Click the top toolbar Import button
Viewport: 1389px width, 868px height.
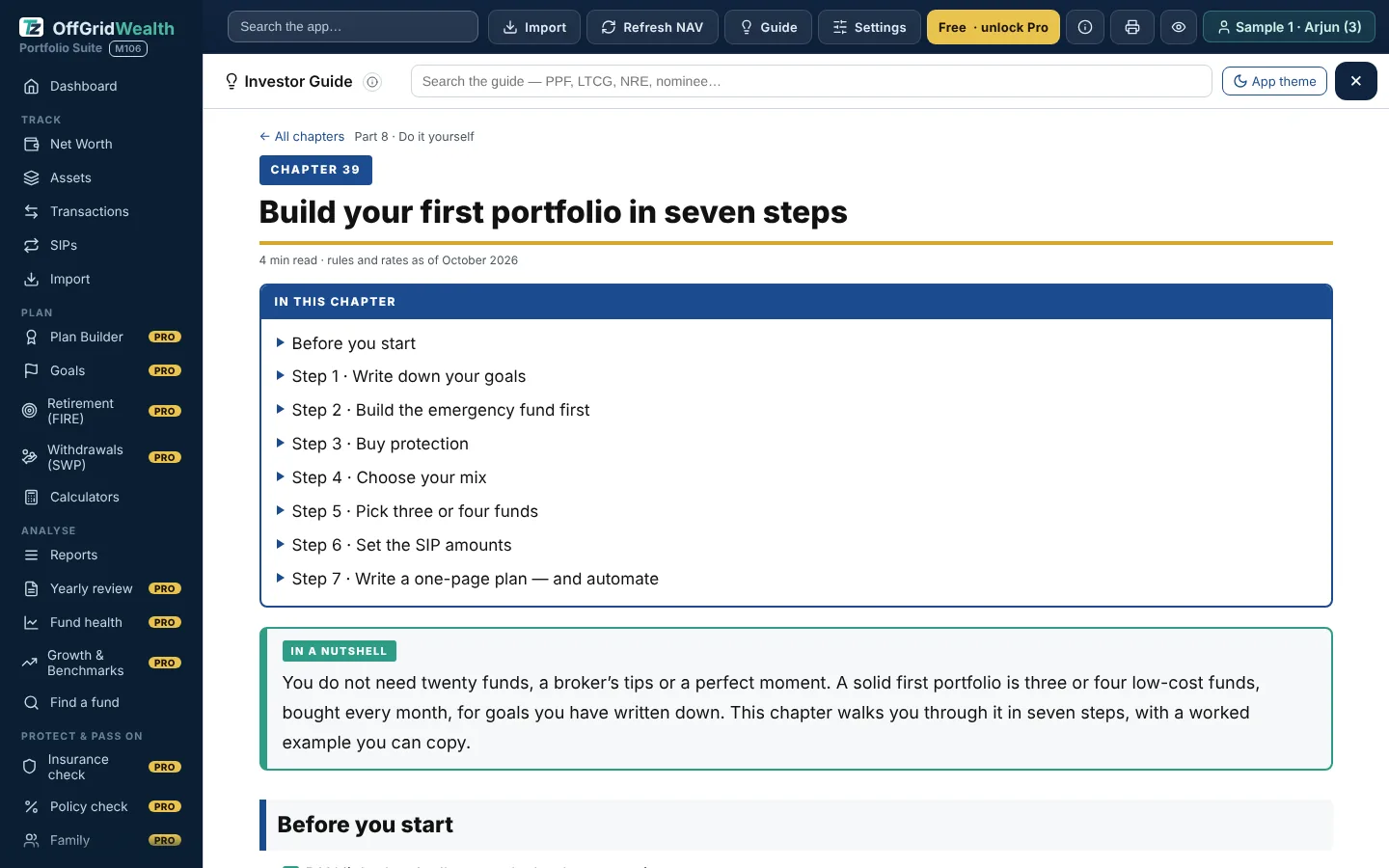point(534,27)
